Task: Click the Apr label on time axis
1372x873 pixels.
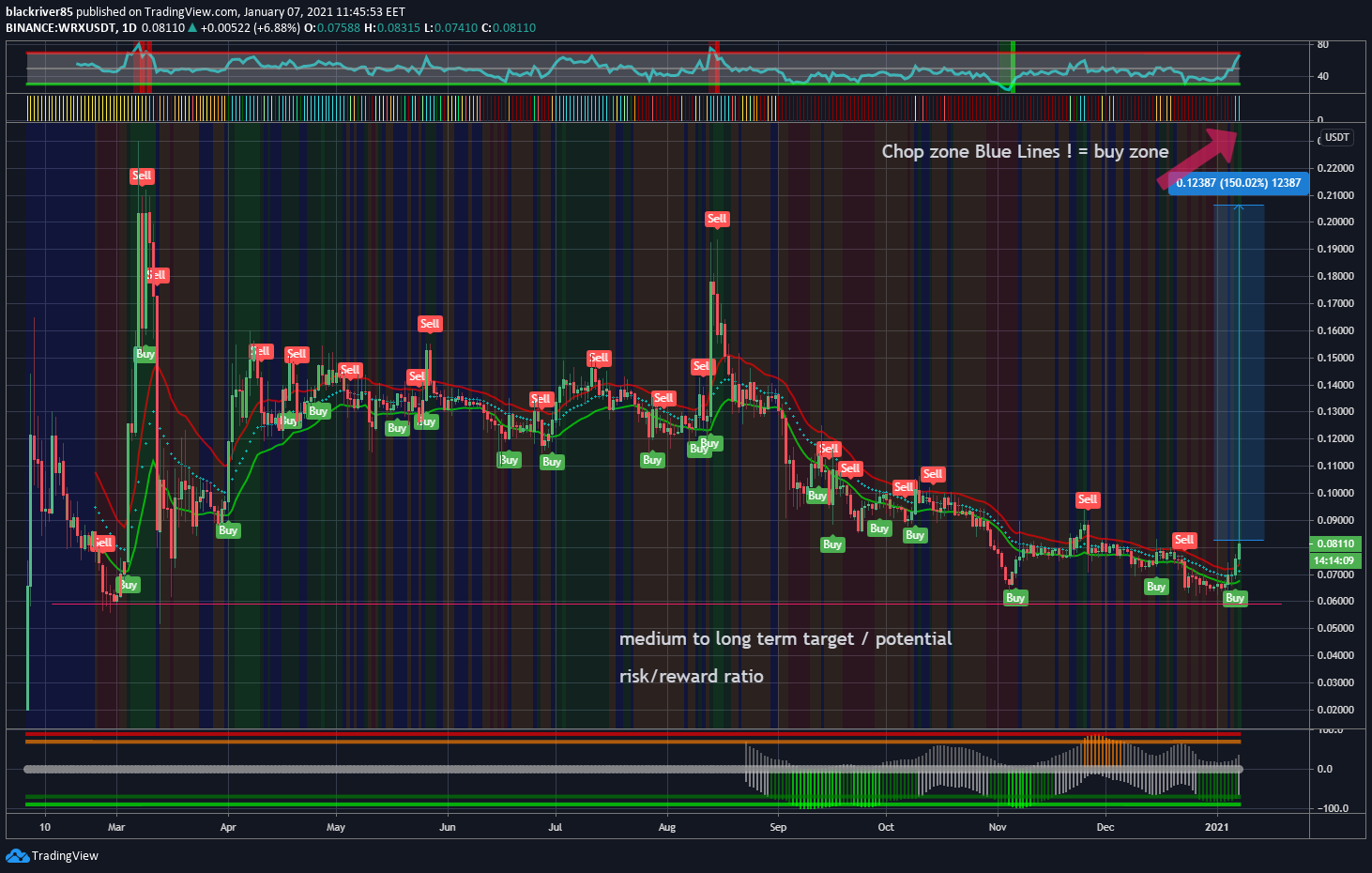Action: [x=228, y=827]
